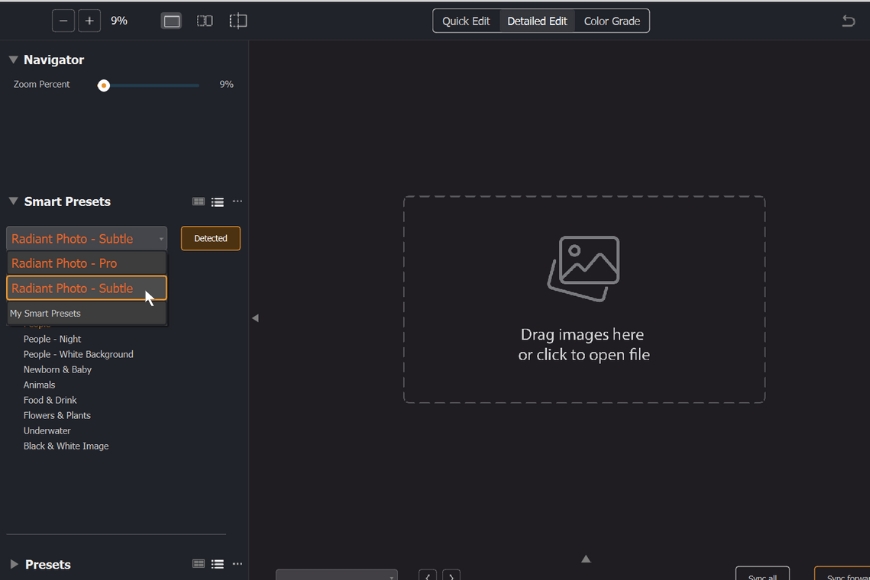Switch to the Detailed Edit tab
870x580 pixels.
tap(537, 21)
